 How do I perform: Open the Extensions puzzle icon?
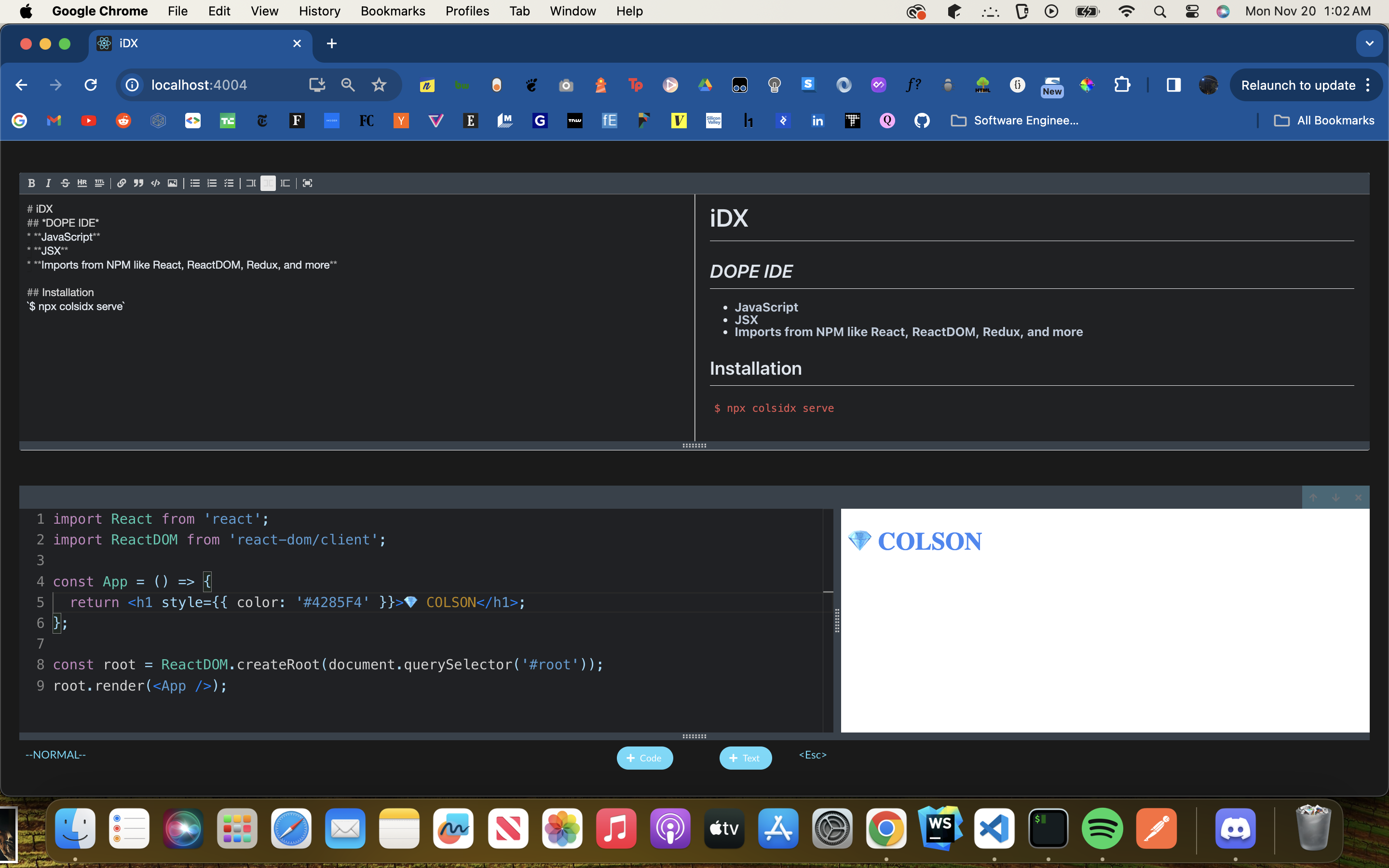[x=1122, y=85]
